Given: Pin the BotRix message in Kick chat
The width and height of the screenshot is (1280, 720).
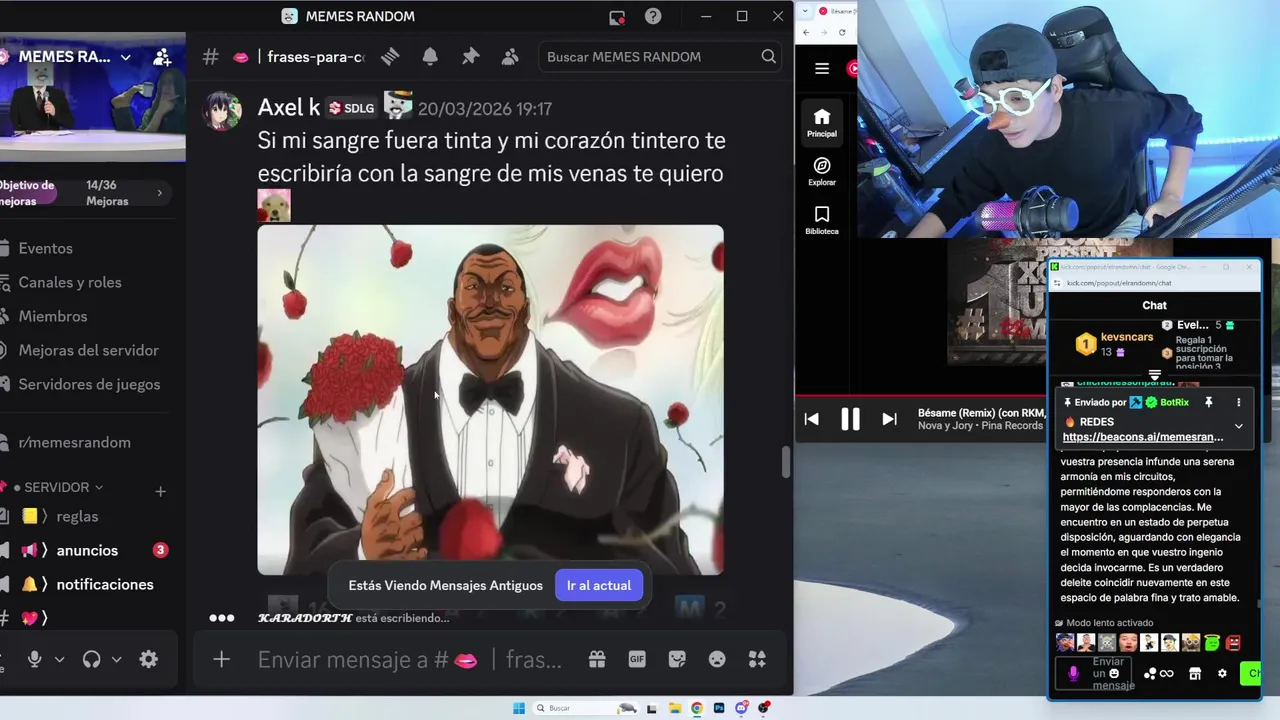Looking at the screenshot, I should pyautogui.click(x=1208, y=402).
